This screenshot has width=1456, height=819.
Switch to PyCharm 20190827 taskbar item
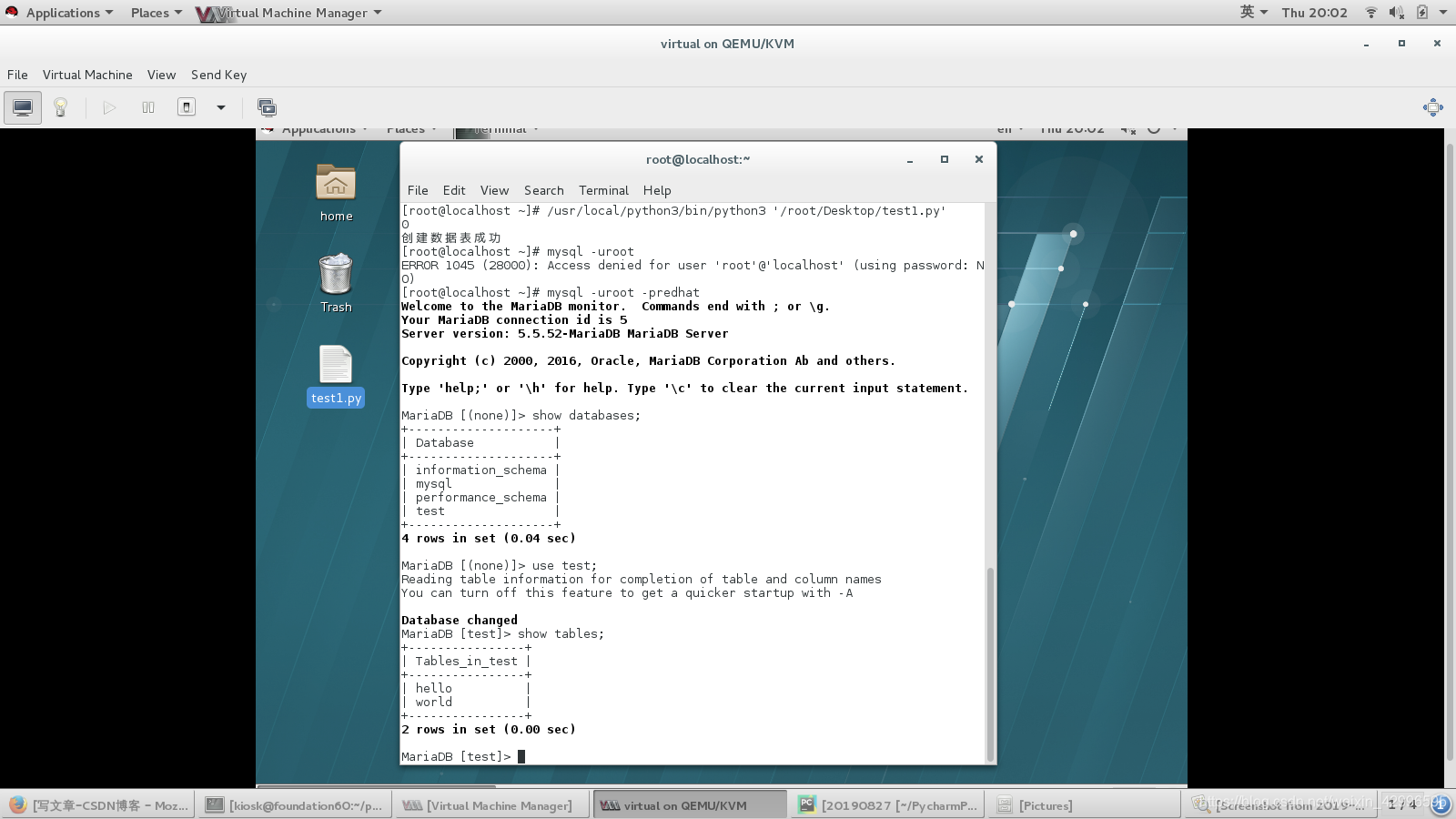pos(887,805)
